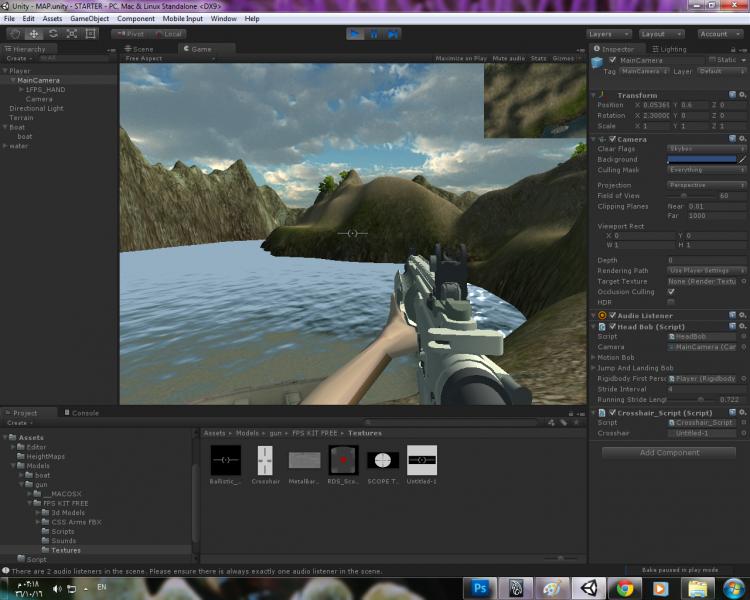Toggle the Audio Listener component checkbox
750x600 pixels.
point(613,316)
